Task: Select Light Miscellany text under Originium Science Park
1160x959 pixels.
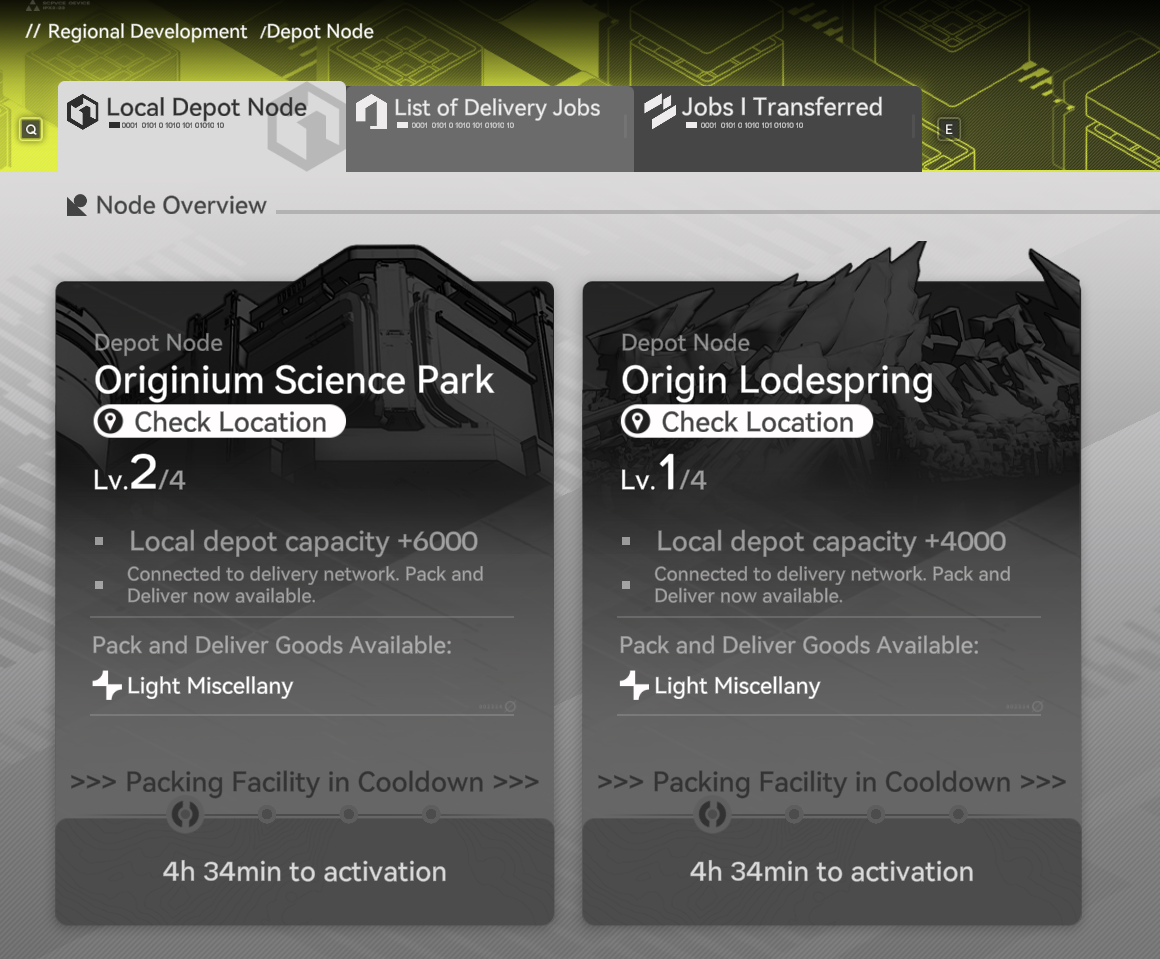Action: pyautogui.click(x=210, y=686)
